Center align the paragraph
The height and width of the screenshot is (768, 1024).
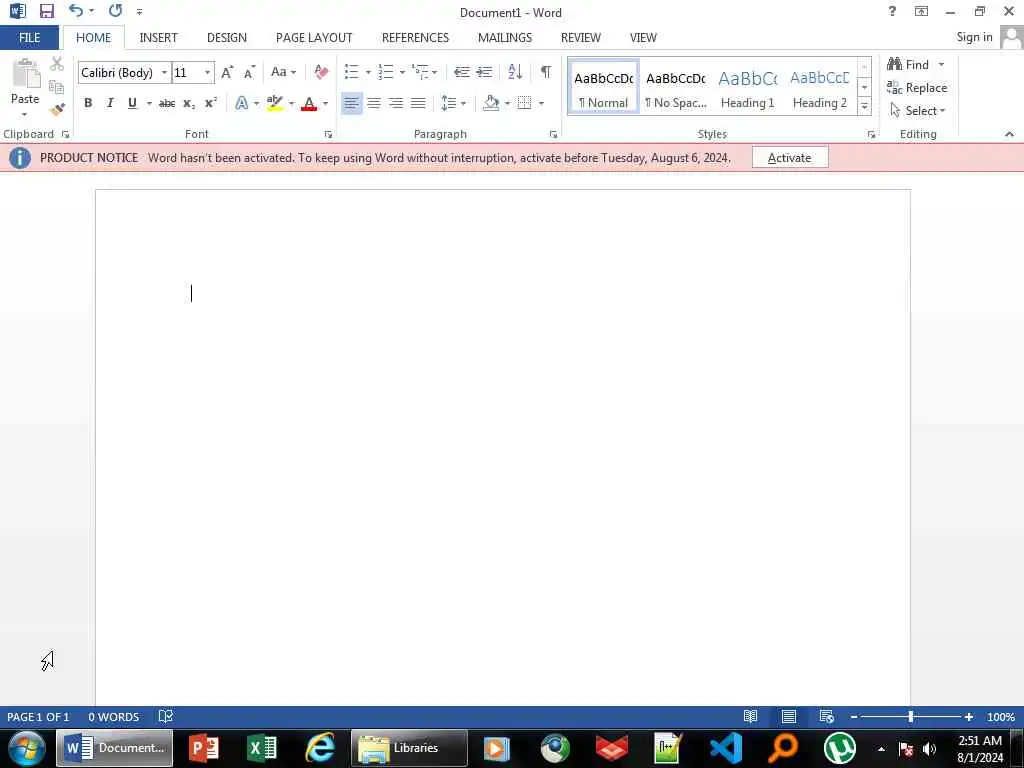pos(374,103)
